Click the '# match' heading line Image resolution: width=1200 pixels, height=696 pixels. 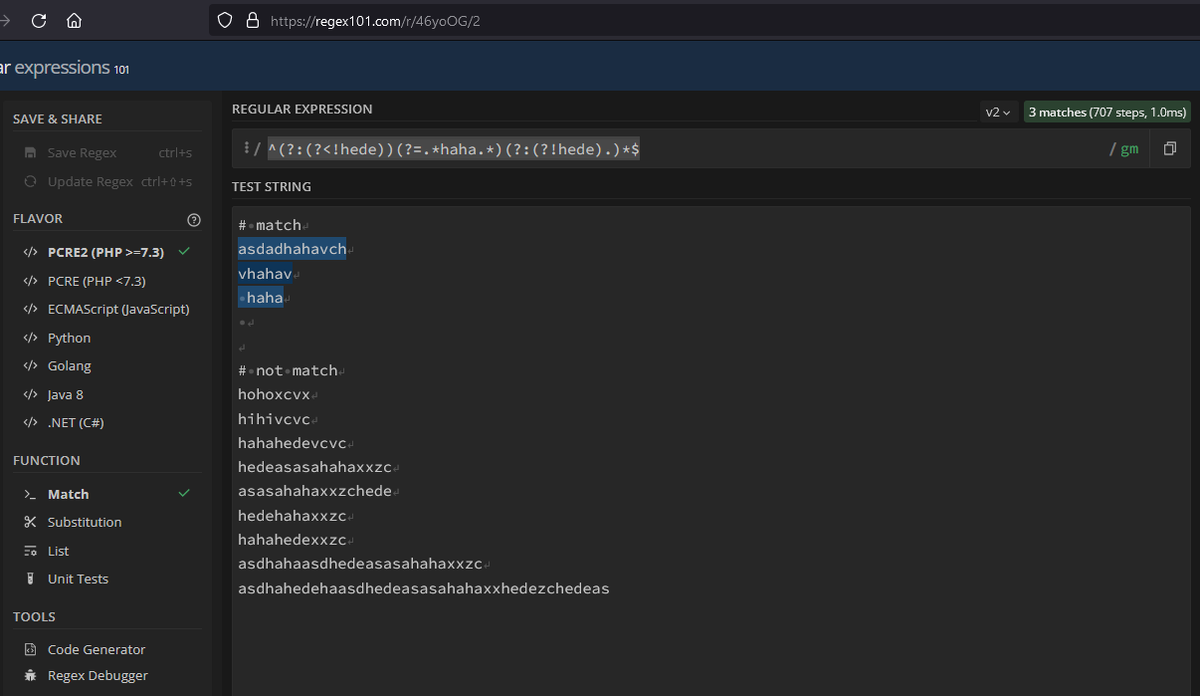click(x=270, y=225)
